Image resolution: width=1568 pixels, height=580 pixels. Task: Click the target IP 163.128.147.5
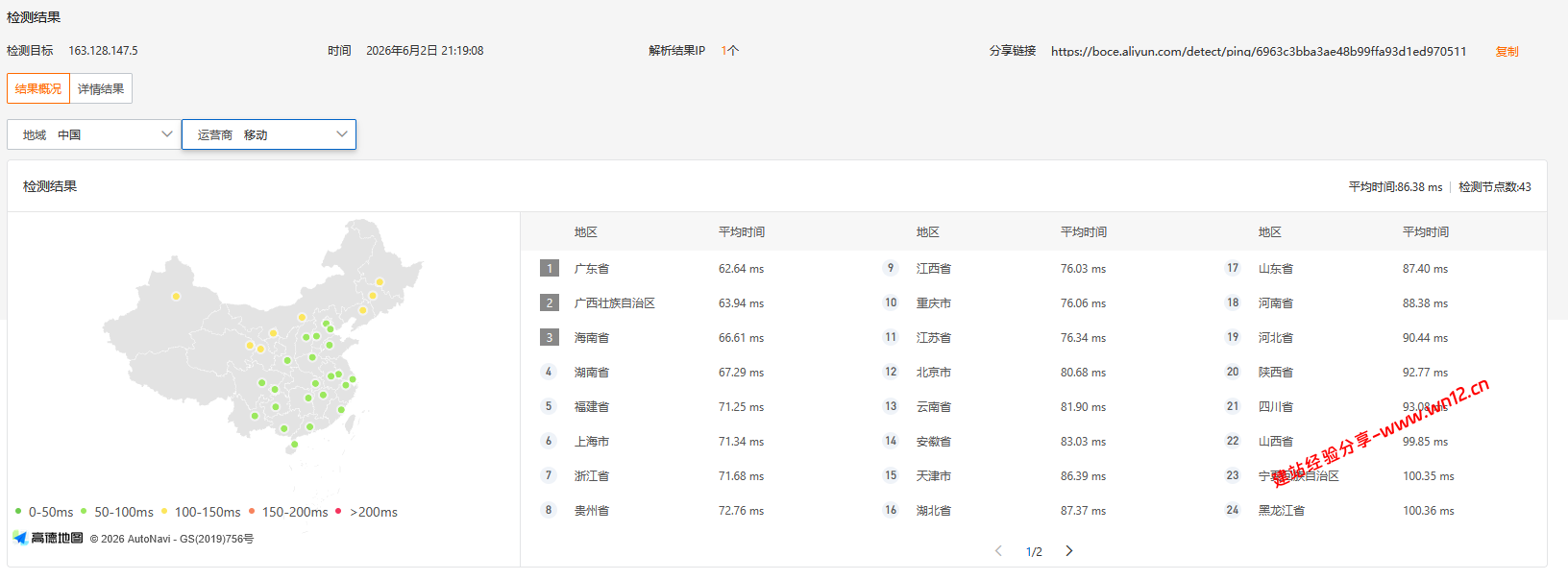pos(103,51)
